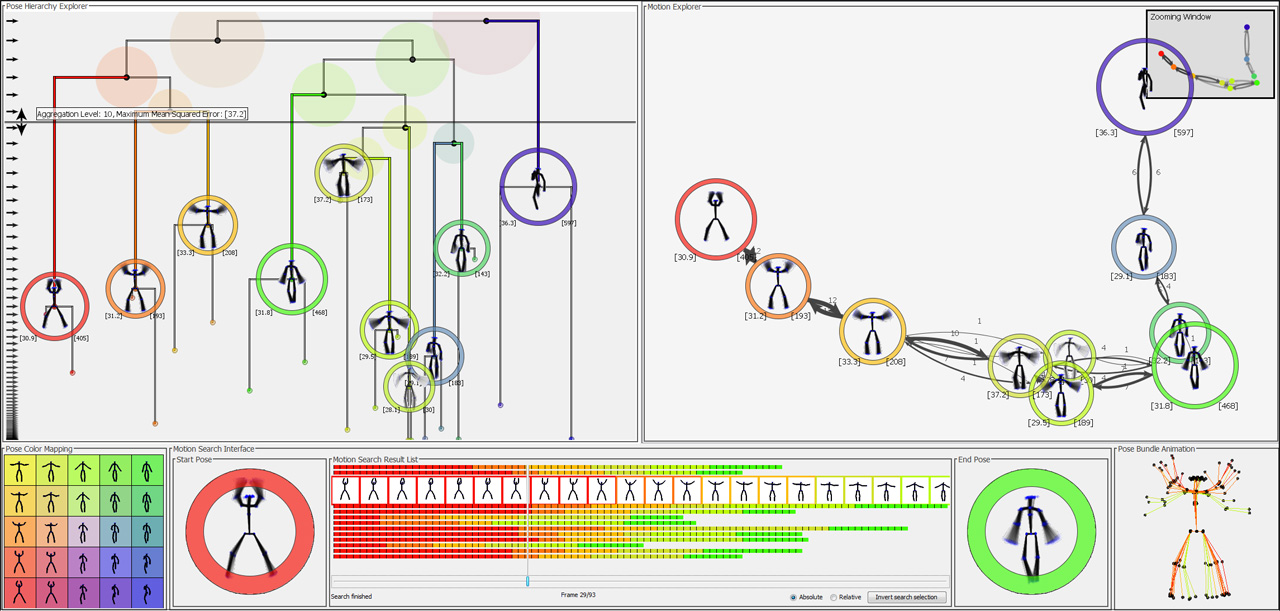Click the orange pose node labeled 31.2 in Motion Explorer

click(778, 287)
